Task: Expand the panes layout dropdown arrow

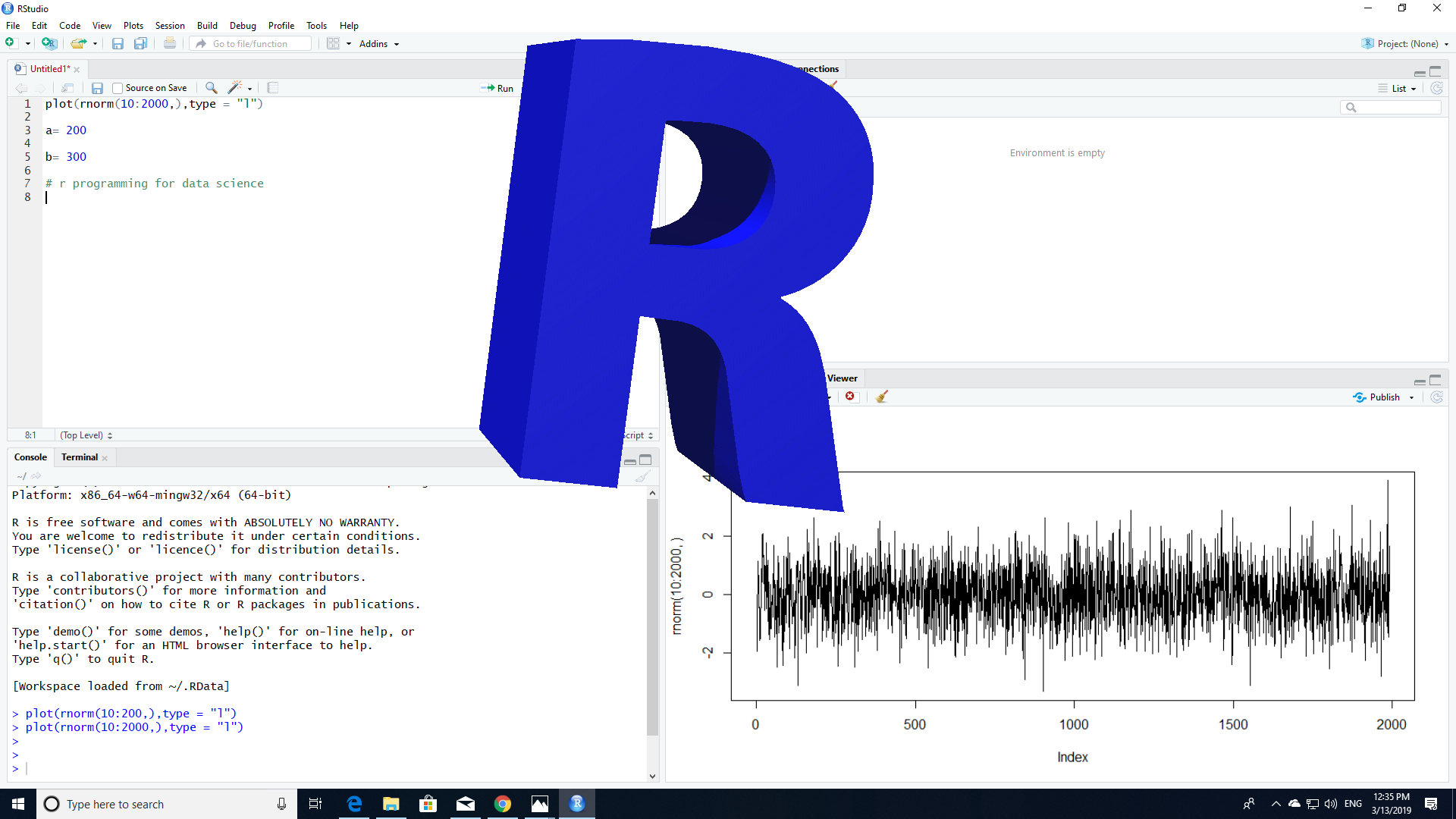Action: coord(349,44)
